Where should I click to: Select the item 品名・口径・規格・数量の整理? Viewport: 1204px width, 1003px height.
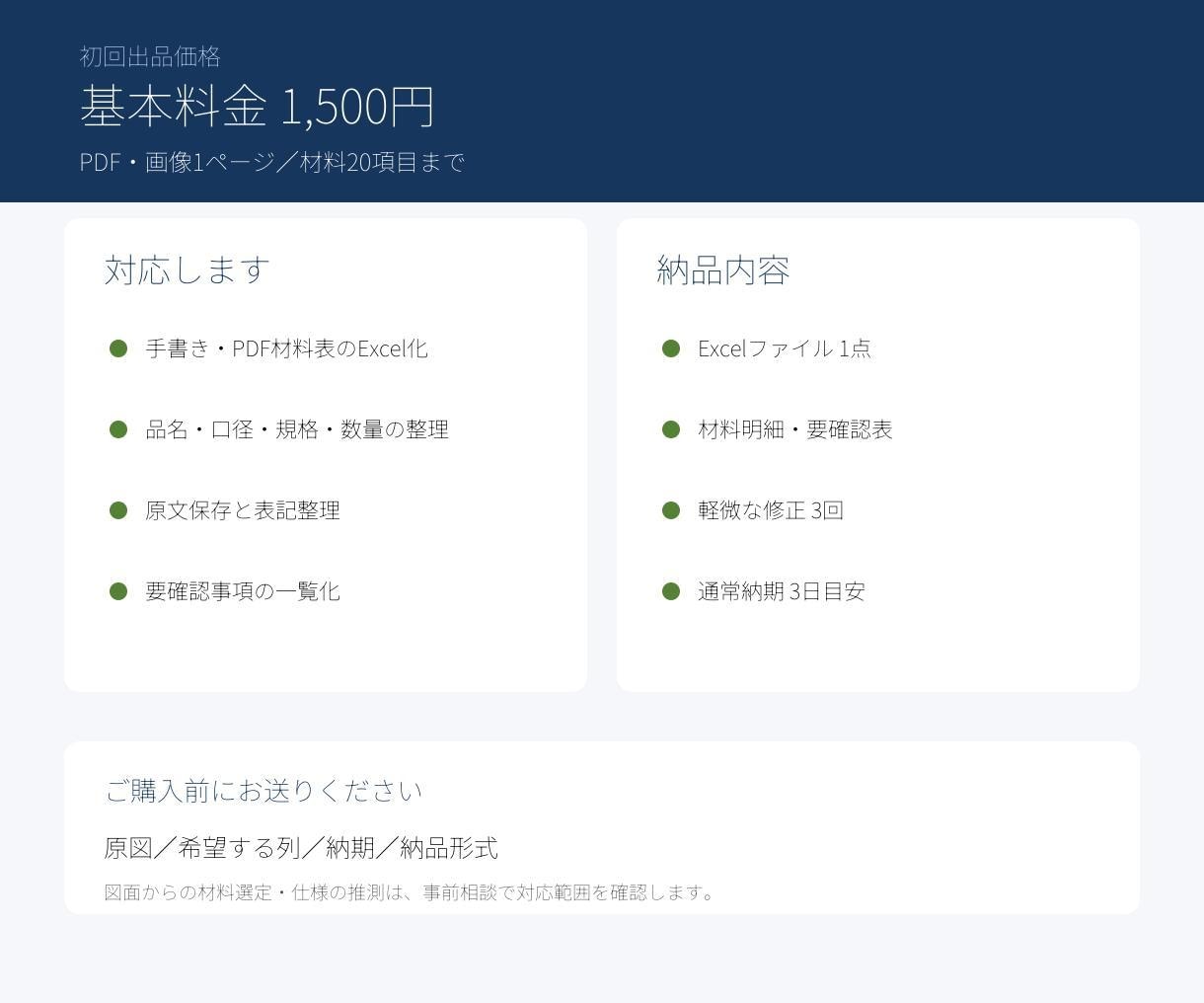point(297,429)
